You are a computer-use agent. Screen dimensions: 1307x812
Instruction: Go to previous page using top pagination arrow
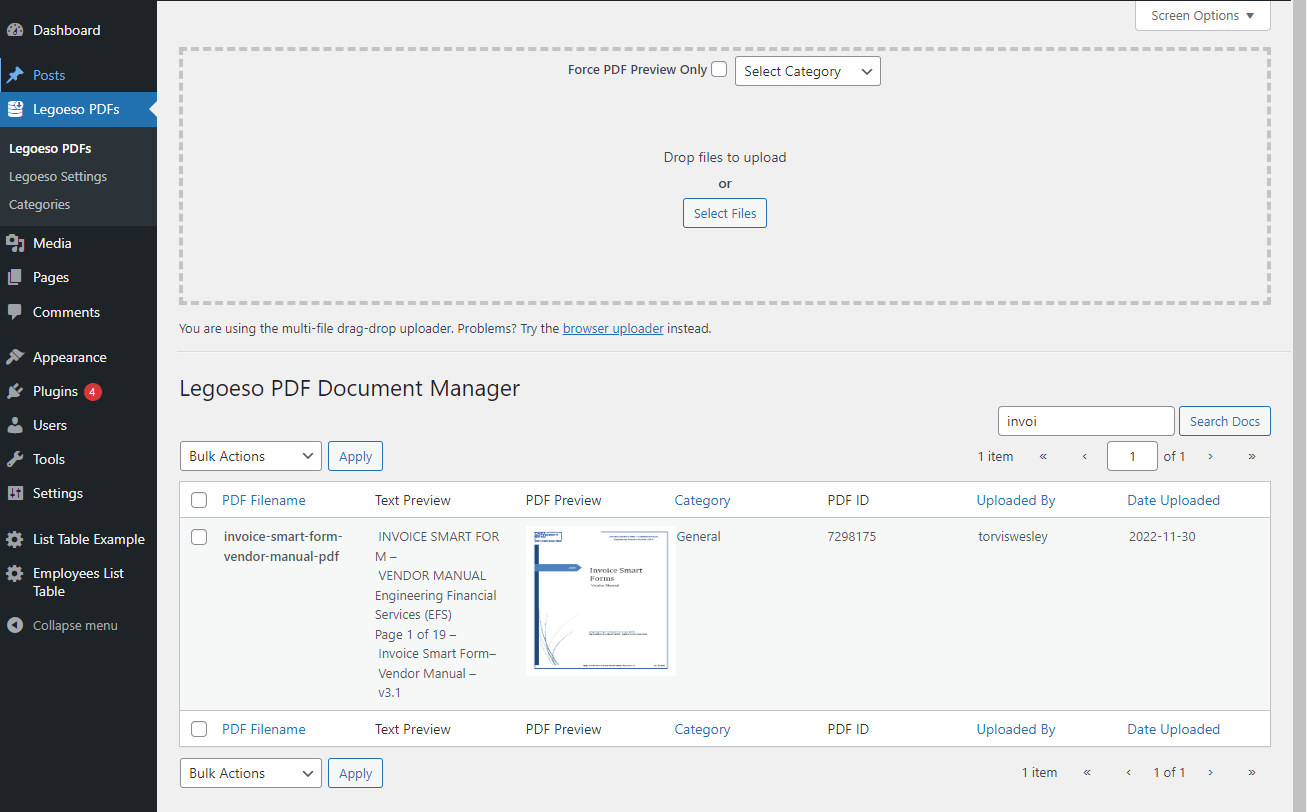(1085, 456)
